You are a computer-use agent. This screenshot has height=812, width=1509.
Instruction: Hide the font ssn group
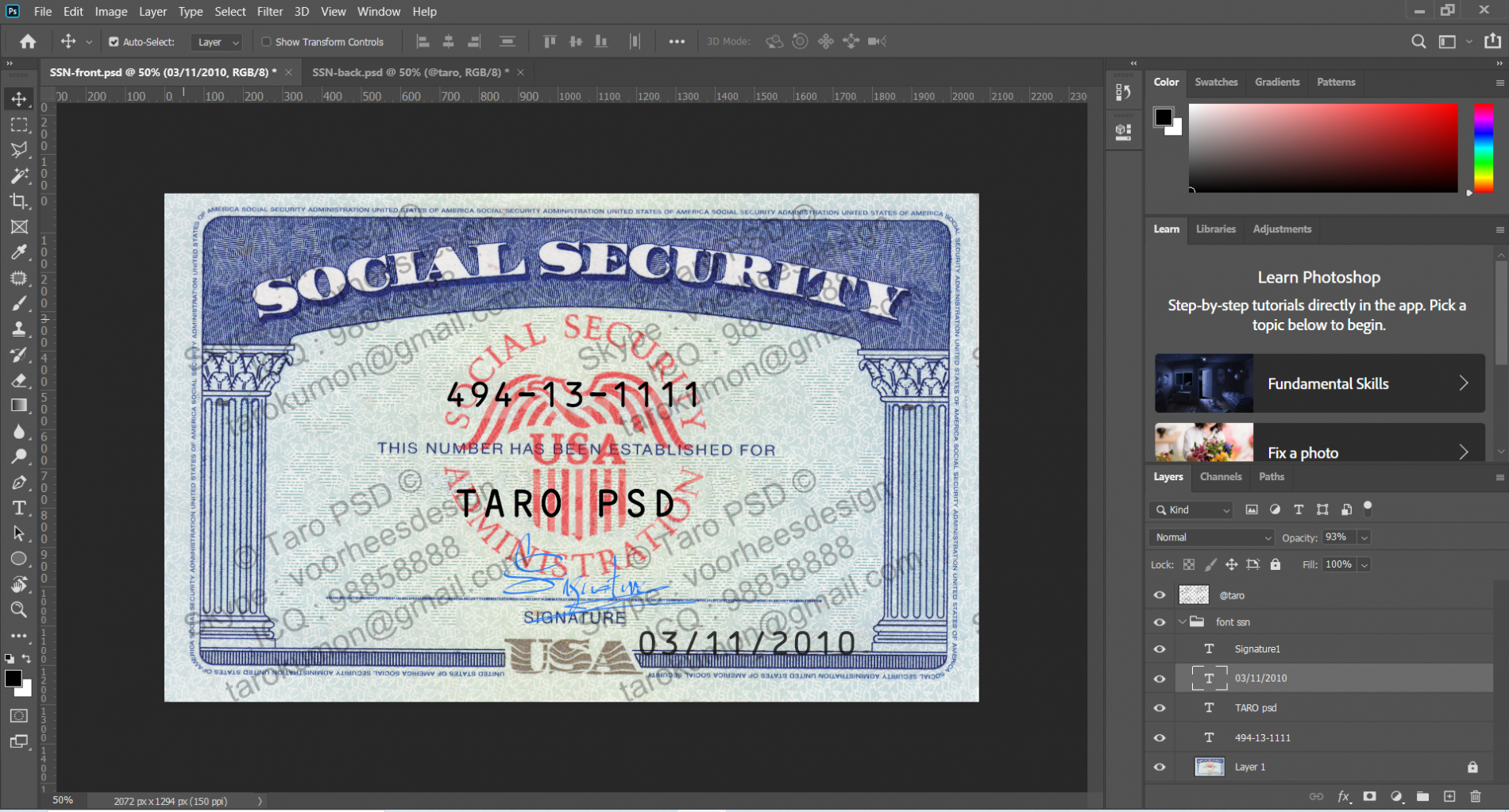1160,622
